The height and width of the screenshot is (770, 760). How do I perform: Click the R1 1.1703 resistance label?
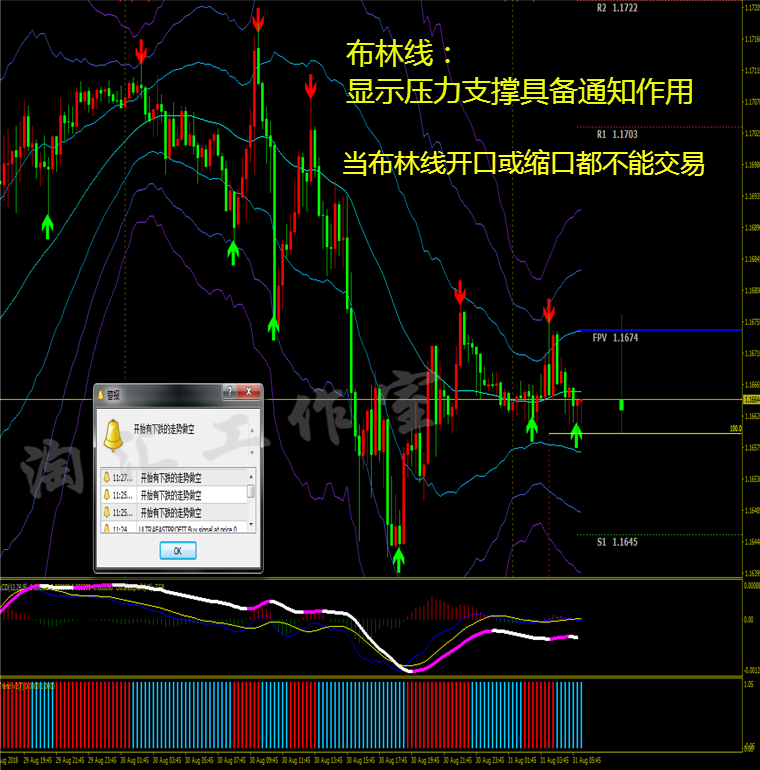click(617, 135)
